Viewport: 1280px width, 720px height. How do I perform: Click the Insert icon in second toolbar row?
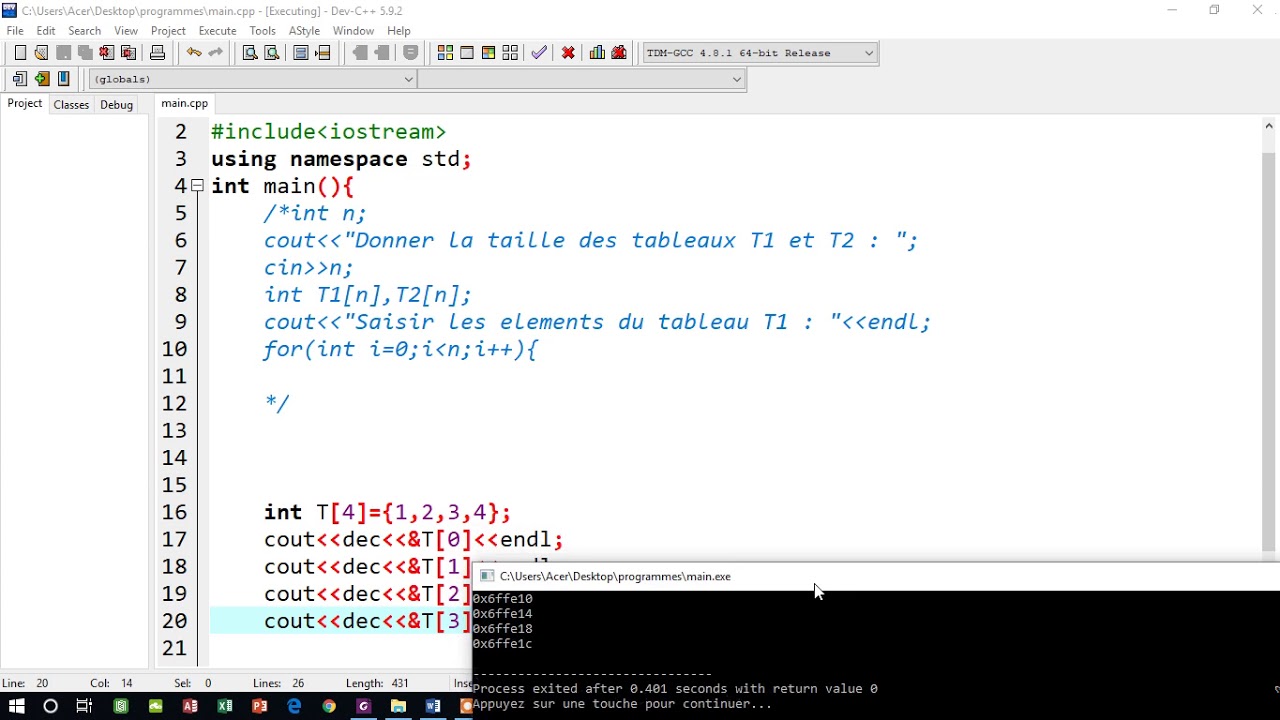coord(20,79)
